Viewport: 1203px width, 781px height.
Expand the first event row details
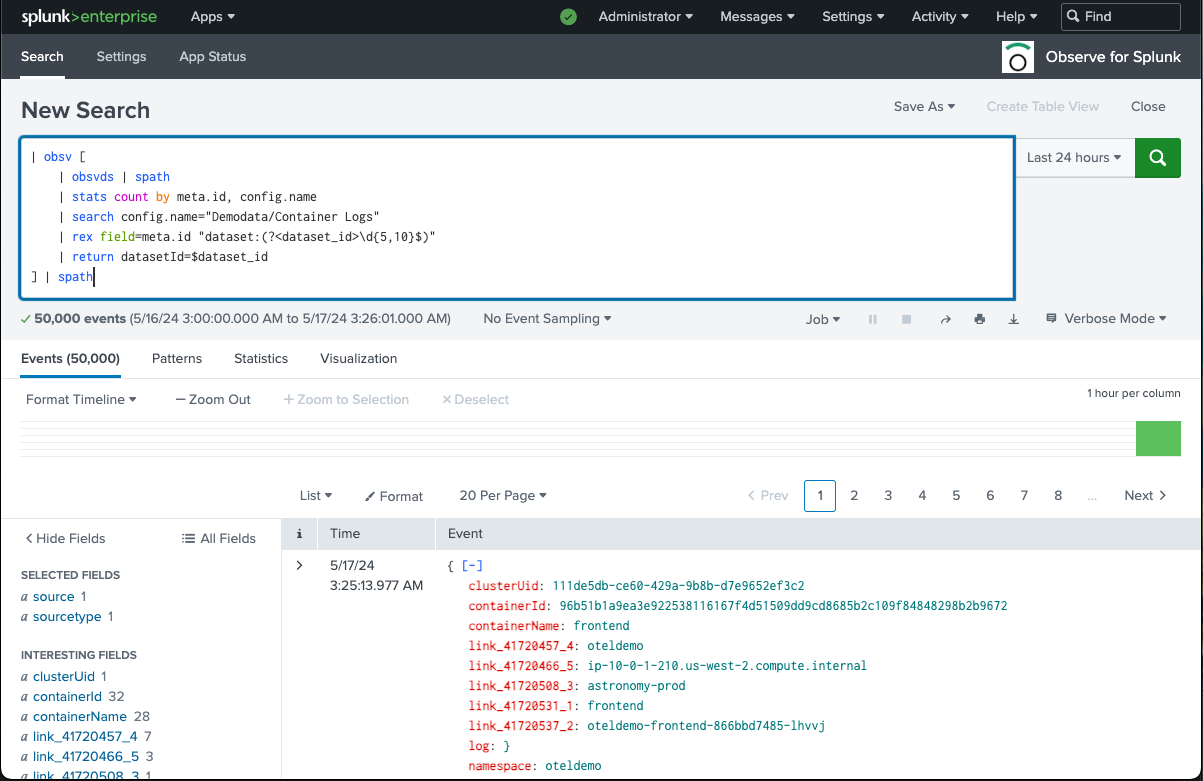pos(299,566)
